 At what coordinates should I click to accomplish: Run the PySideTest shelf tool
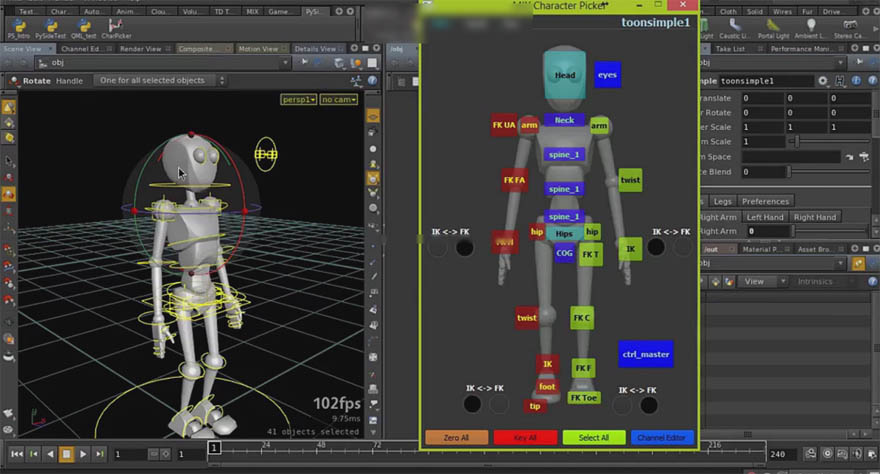pos(51,29)
